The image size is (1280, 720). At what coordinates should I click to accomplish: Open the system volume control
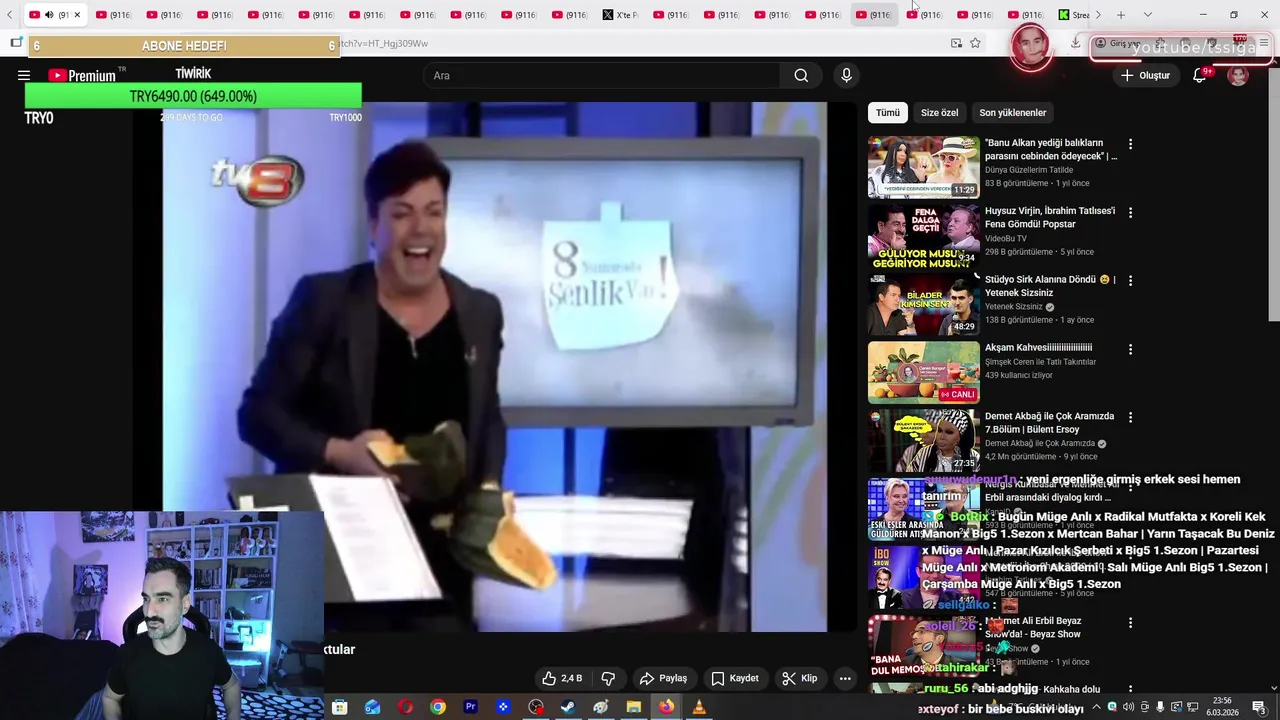[x=1128, y=707]
